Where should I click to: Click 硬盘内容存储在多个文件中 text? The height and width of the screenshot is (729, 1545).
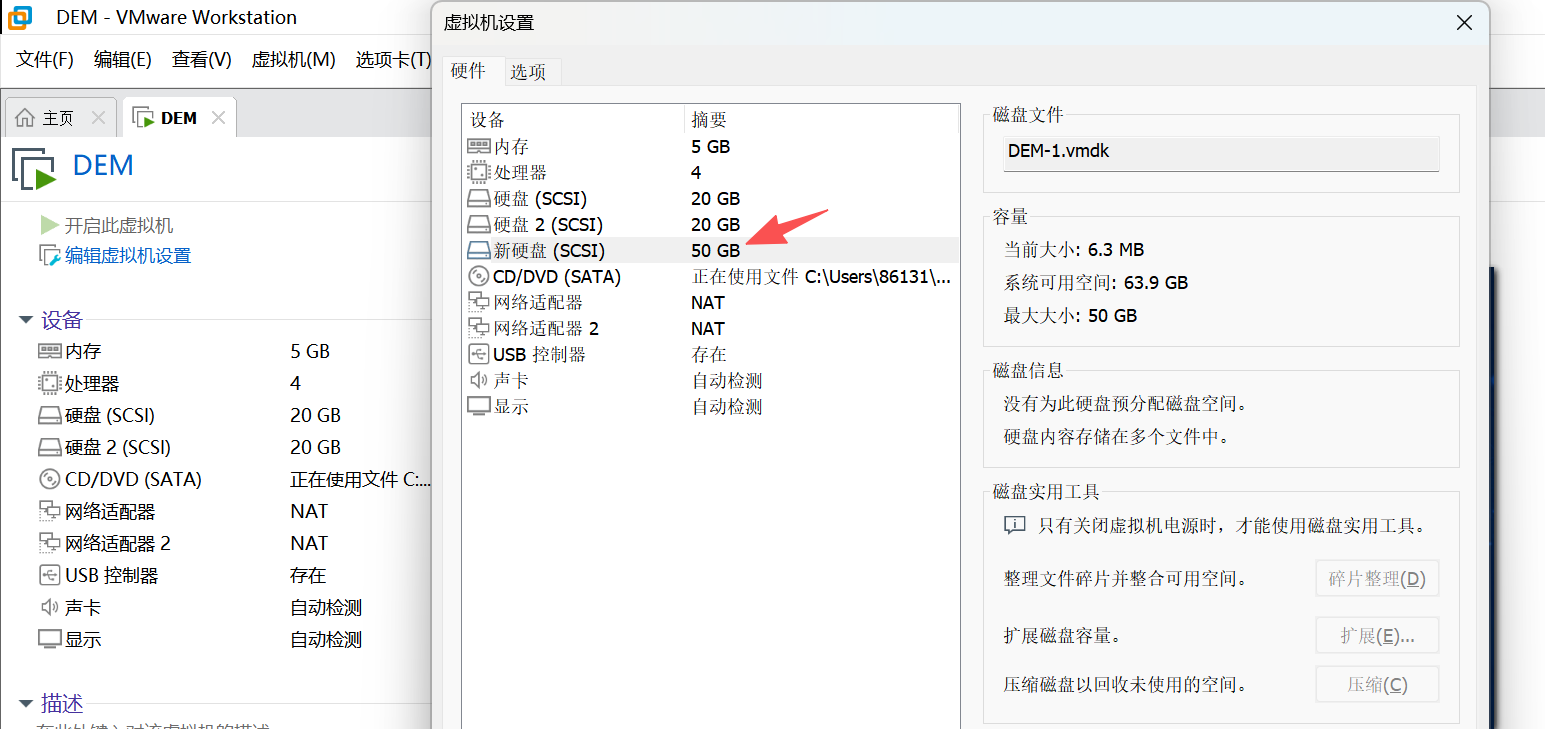pyautogui.click(x=1116, y=437)
